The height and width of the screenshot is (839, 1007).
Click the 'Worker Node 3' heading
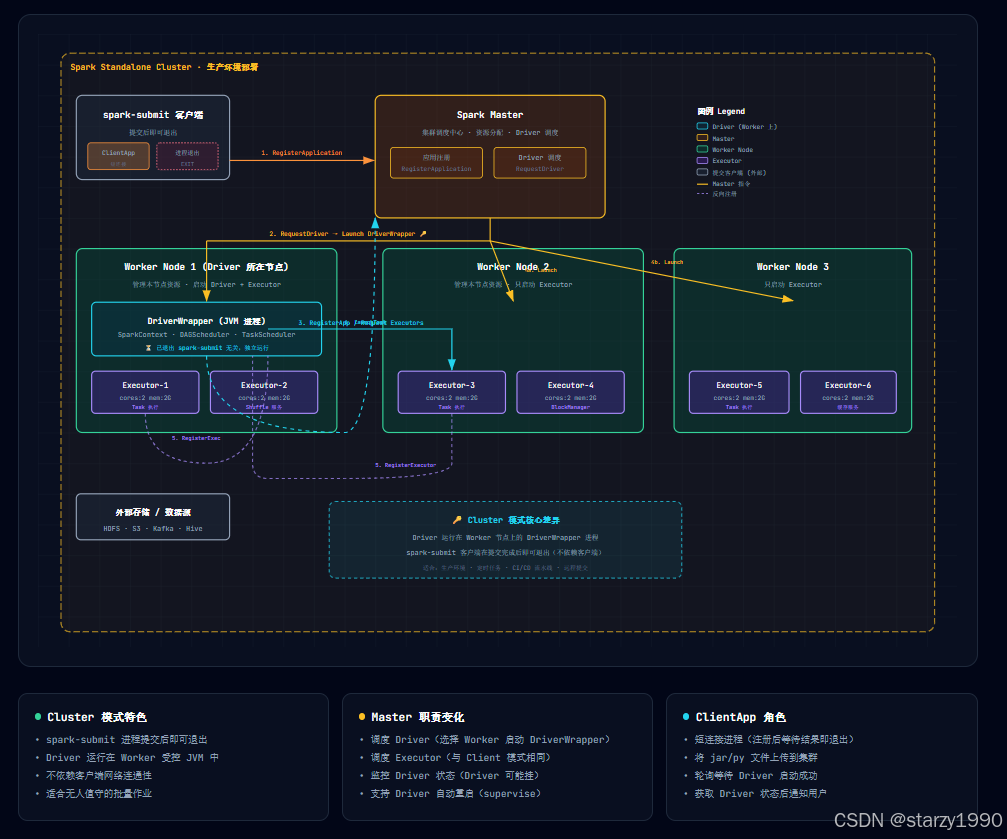792,267
